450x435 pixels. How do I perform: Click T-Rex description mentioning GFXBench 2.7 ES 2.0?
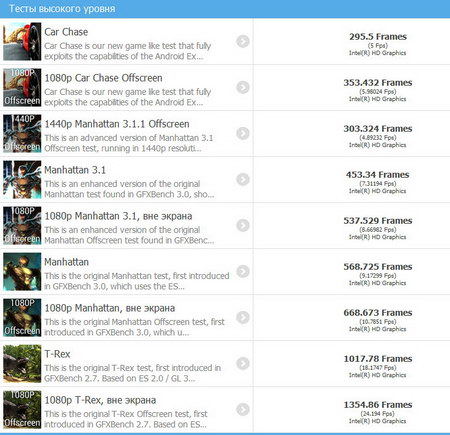[132, 373]
